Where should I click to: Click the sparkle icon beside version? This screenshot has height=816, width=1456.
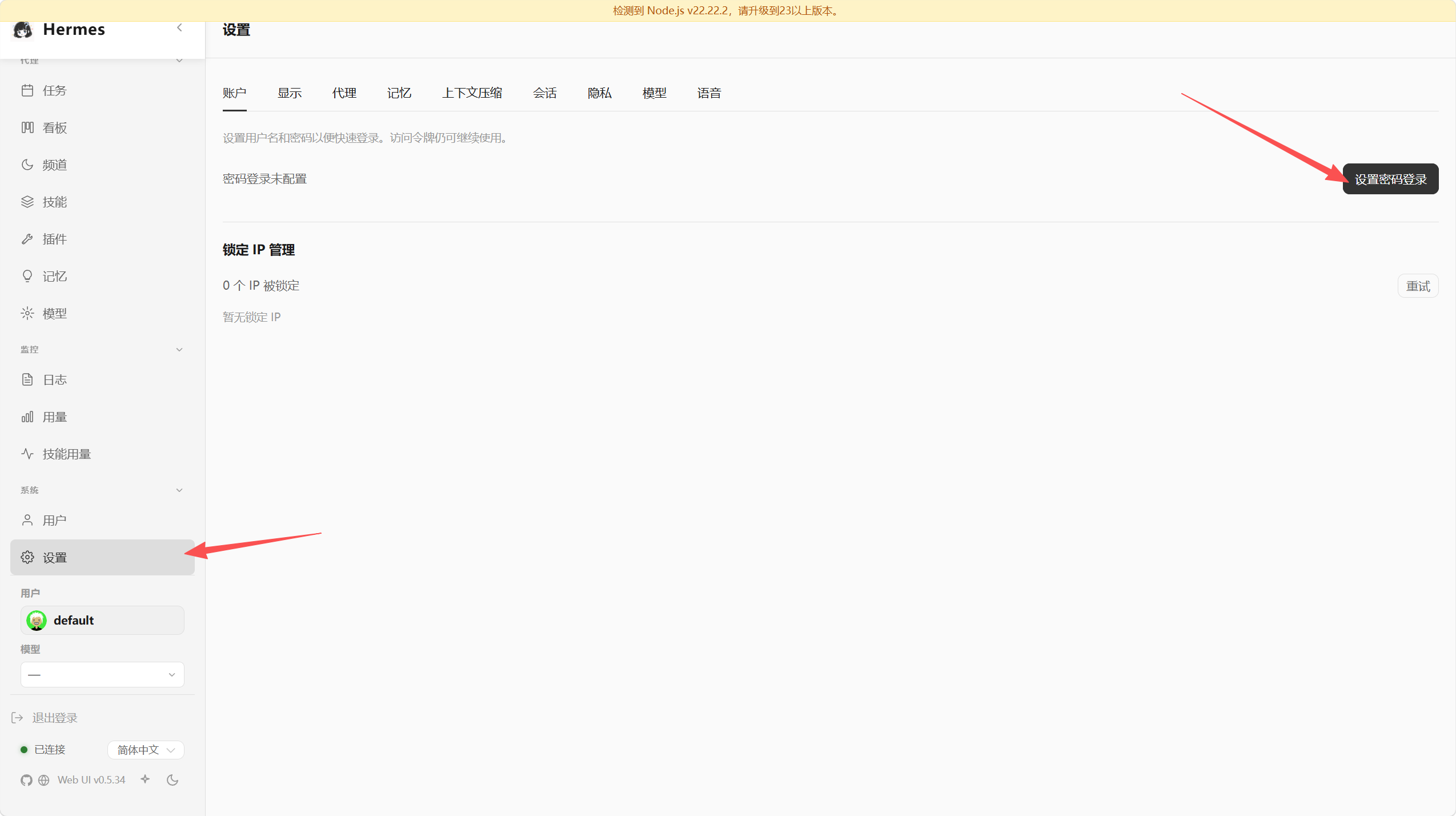[145, 779]
